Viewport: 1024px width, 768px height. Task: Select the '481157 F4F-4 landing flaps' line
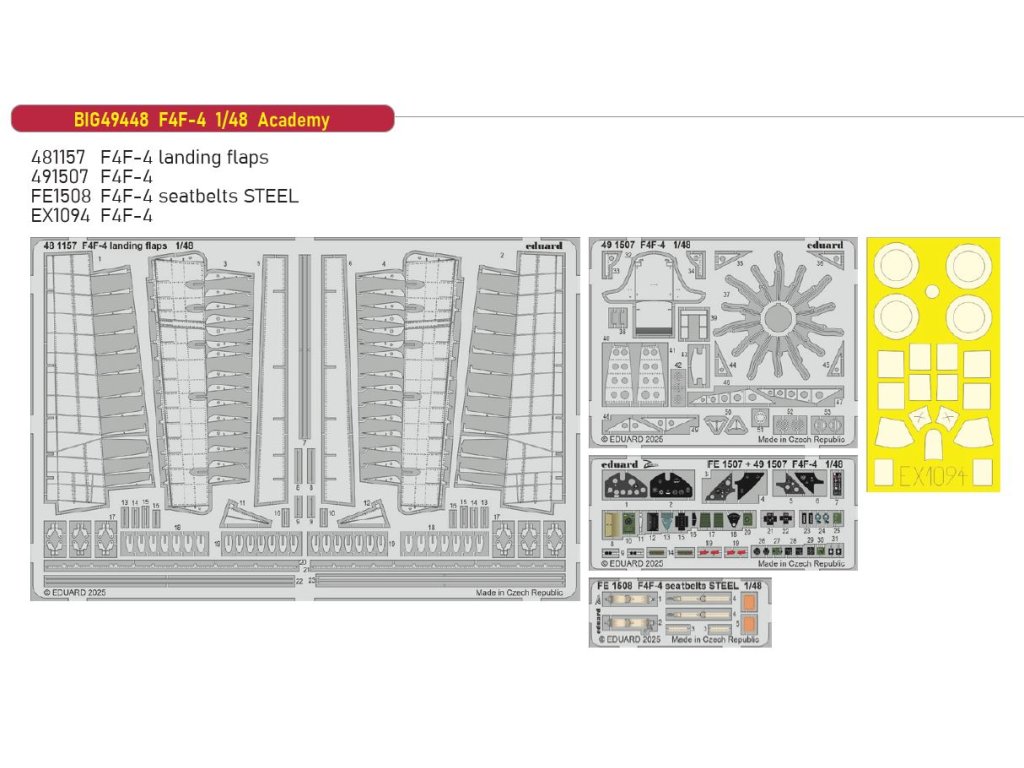click(150, 157)
